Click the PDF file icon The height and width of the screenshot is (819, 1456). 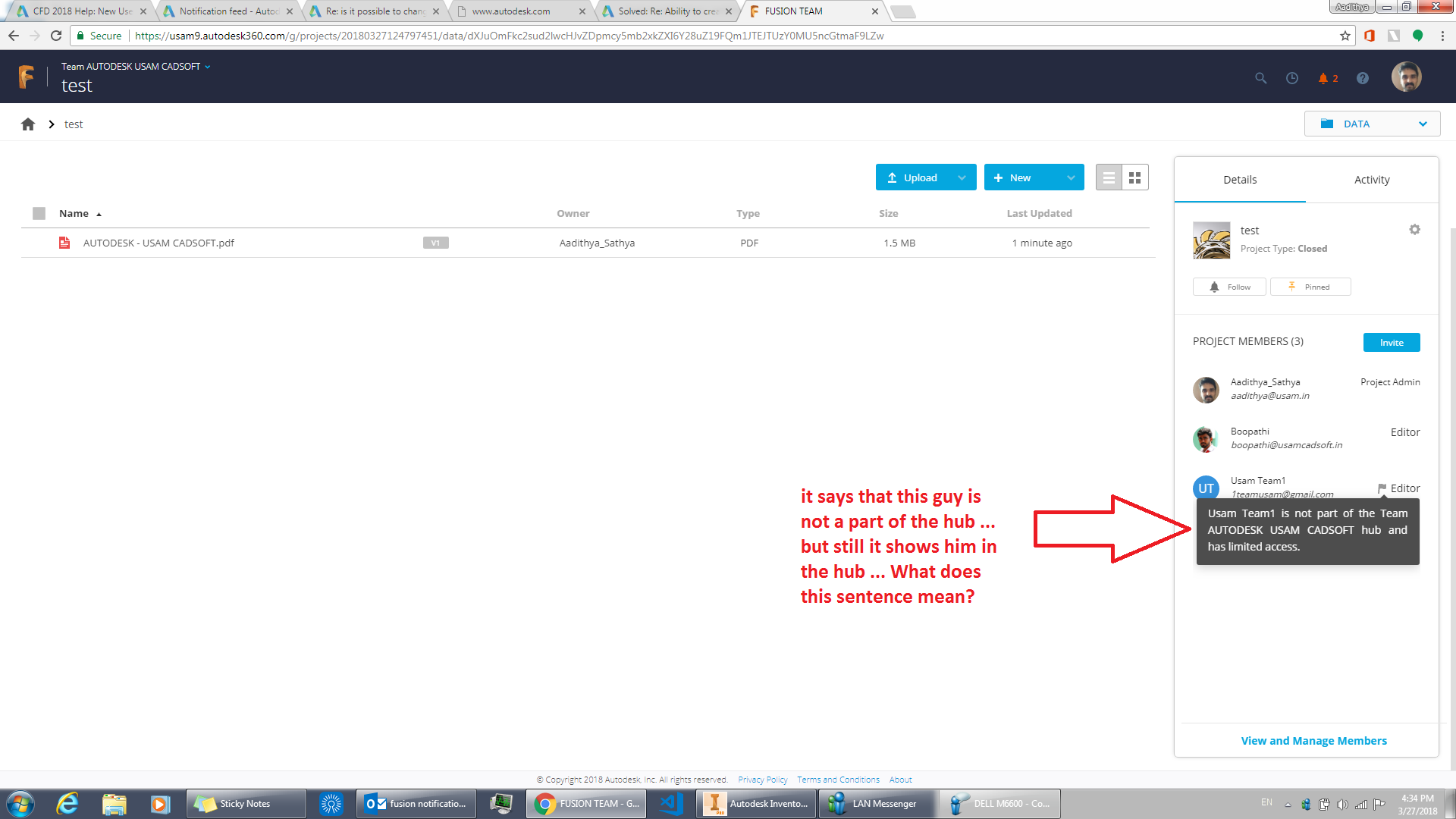click(64, 243)
